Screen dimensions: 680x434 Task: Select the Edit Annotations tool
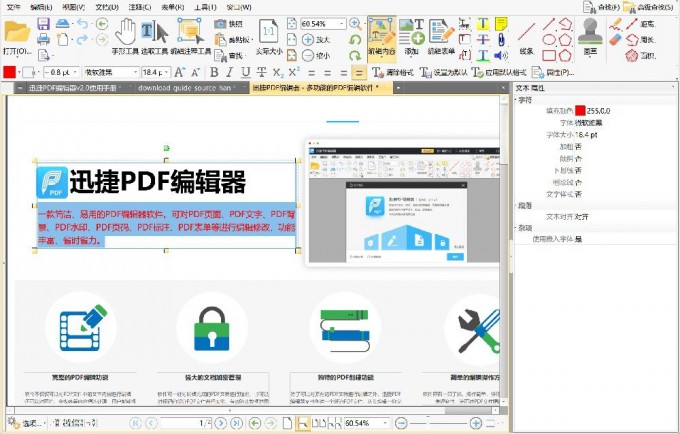(x=190, y=37)
